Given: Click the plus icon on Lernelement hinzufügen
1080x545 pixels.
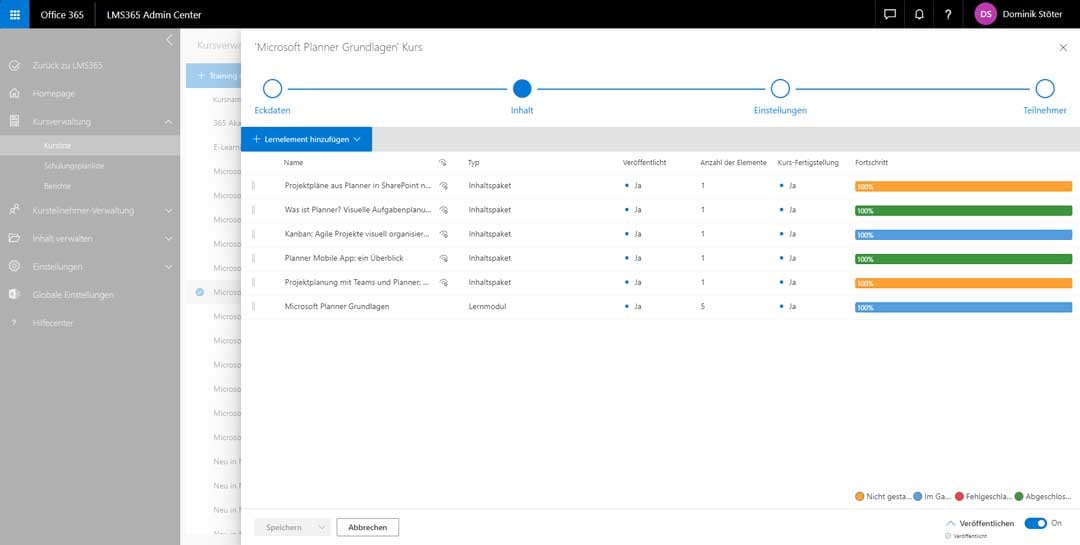Looking at the screenshot, I should click(x=256, y=139).
